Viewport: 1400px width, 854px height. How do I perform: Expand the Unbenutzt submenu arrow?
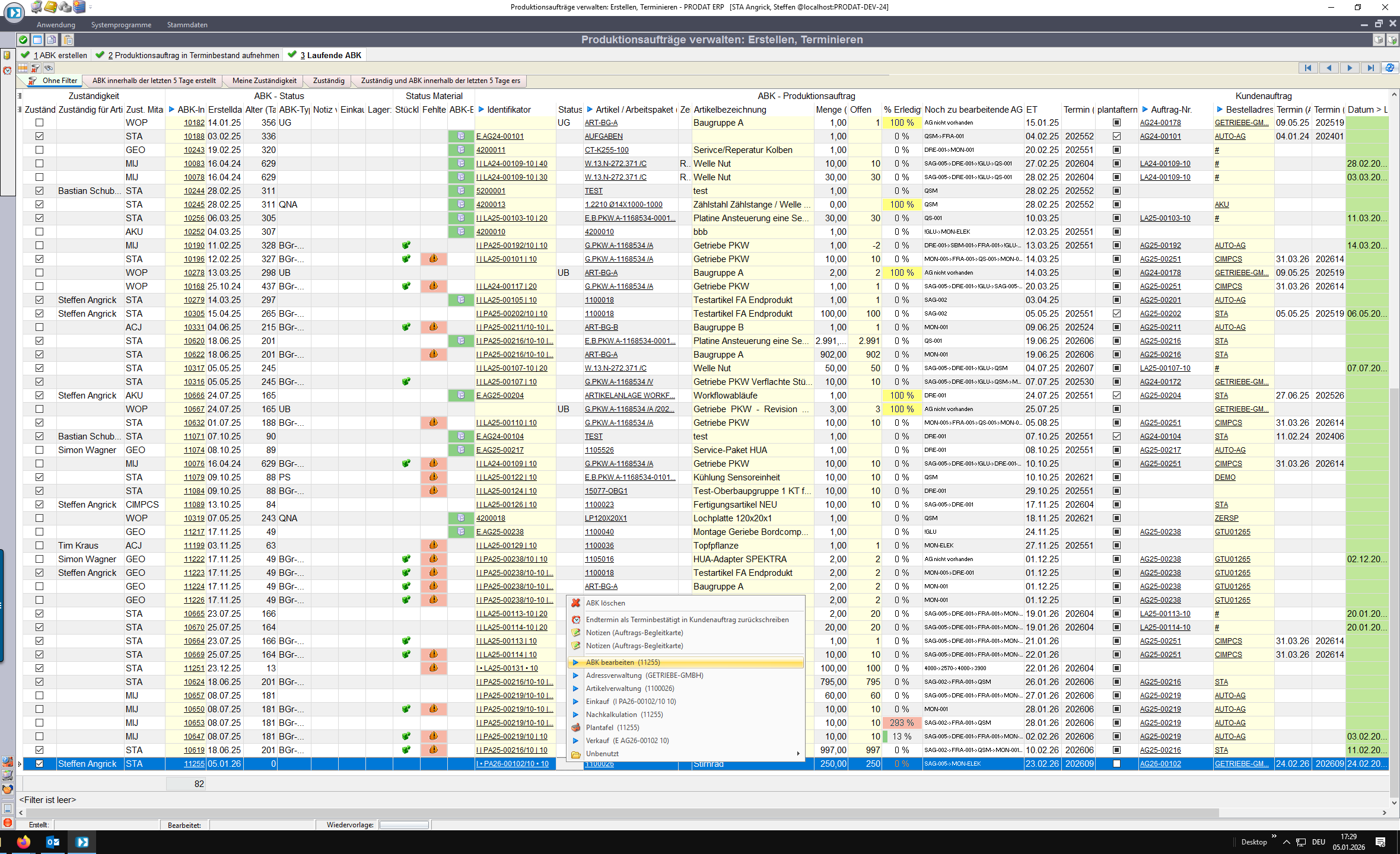click(798, 754)
